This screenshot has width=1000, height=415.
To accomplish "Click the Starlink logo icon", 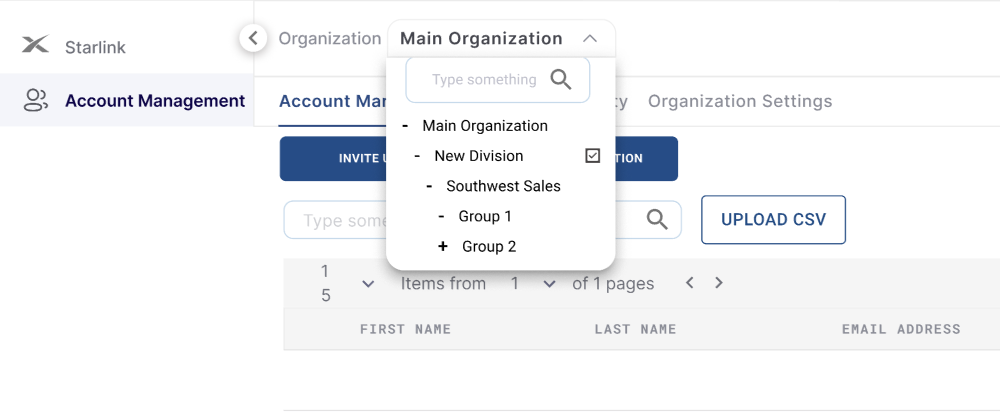I will [x=35, y=46].
